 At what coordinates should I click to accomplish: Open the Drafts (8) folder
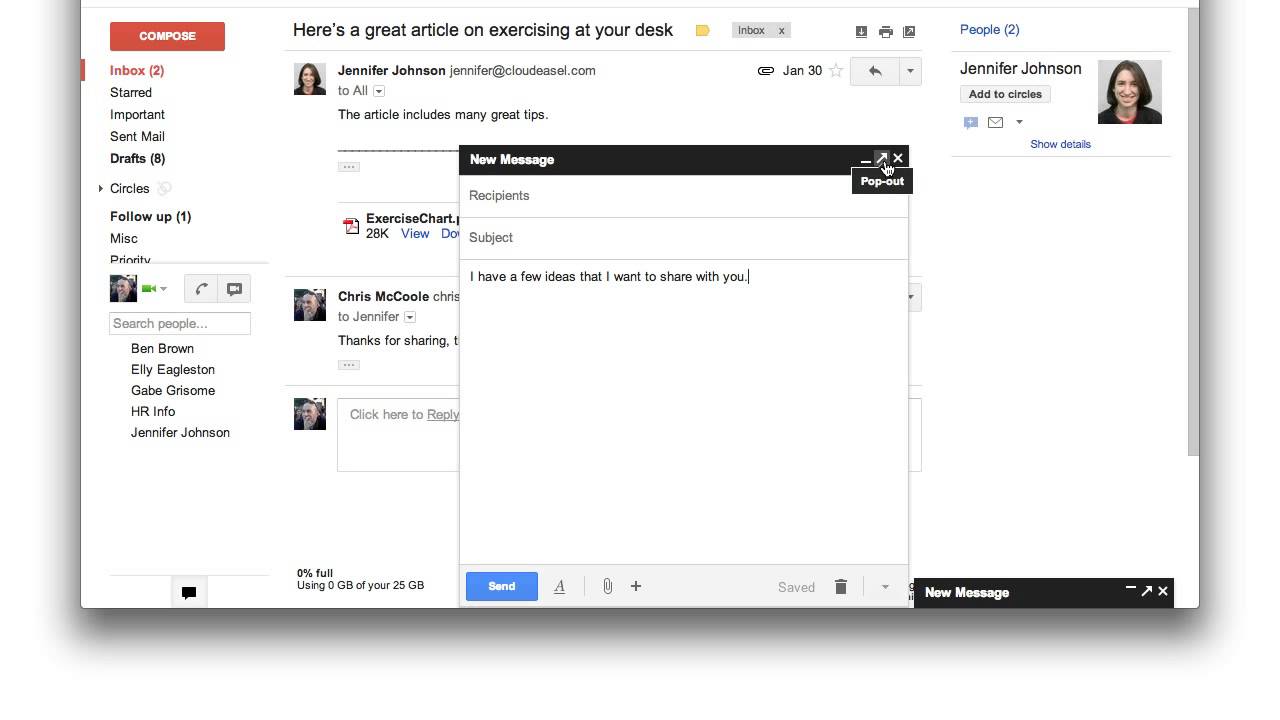(x=137, y=158)
